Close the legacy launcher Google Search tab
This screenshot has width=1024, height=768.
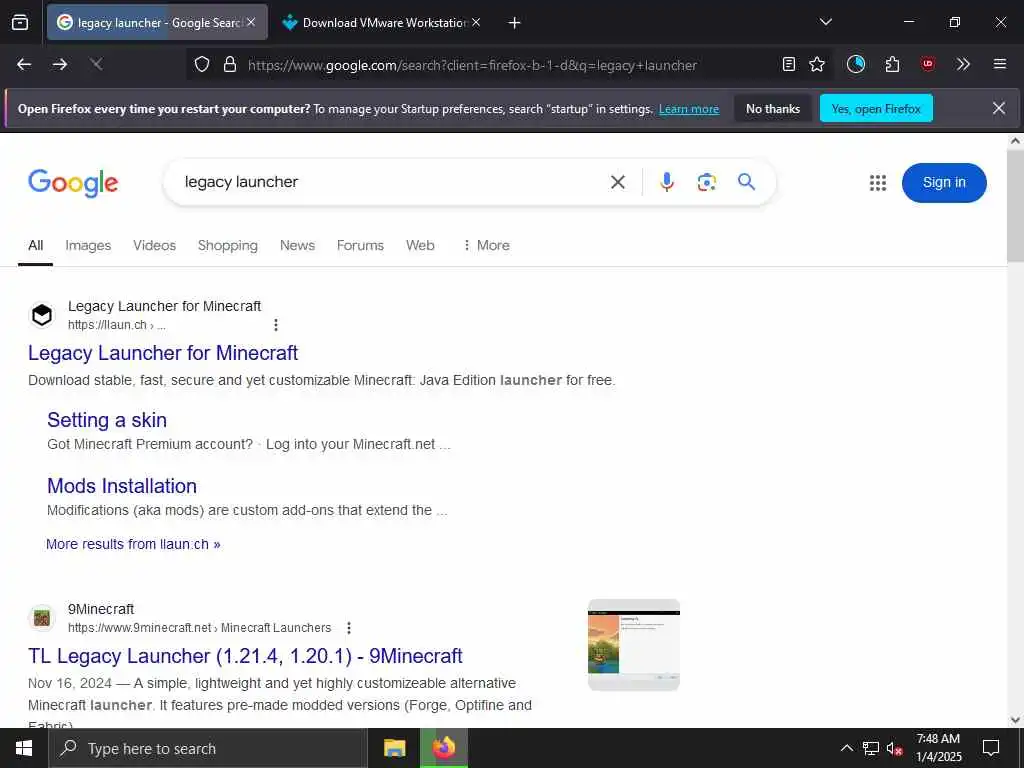coord(251,22)
